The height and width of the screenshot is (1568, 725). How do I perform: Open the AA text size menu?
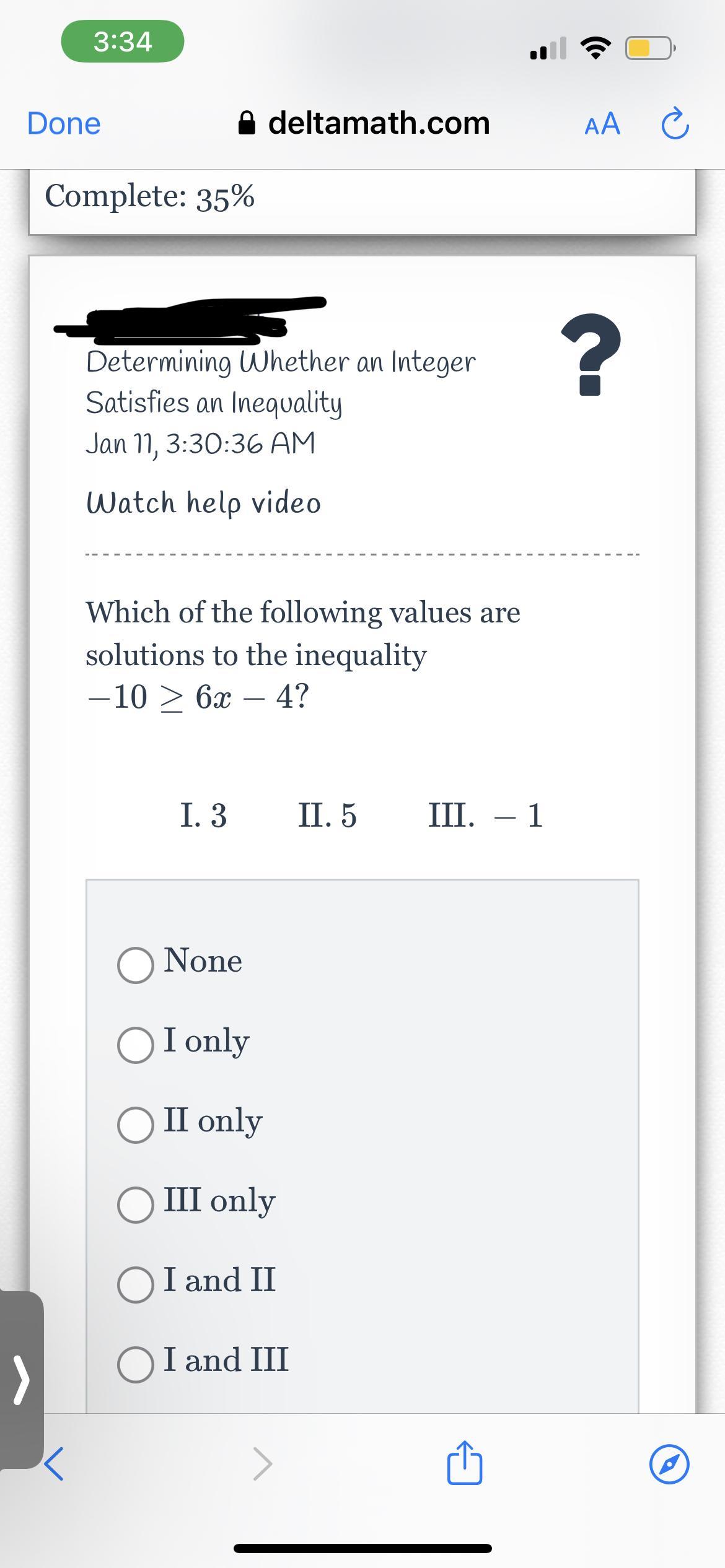click(x=602, y=124)
